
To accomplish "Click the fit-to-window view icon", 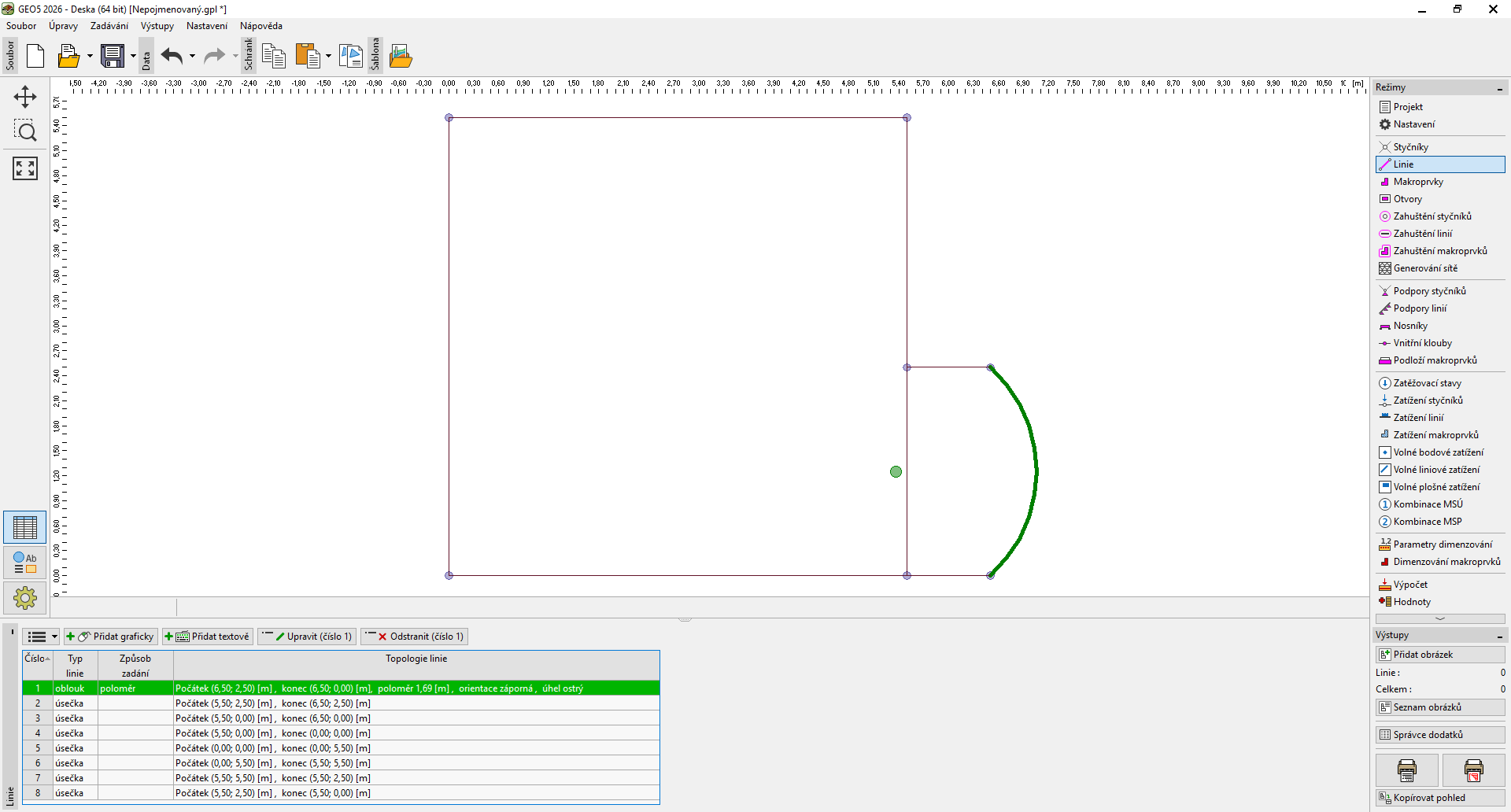I will [x=25, y=168].
